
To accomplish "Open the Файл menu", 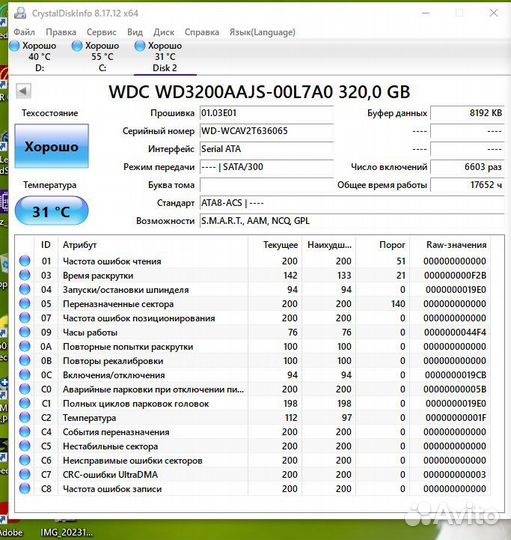I will 24,32.
